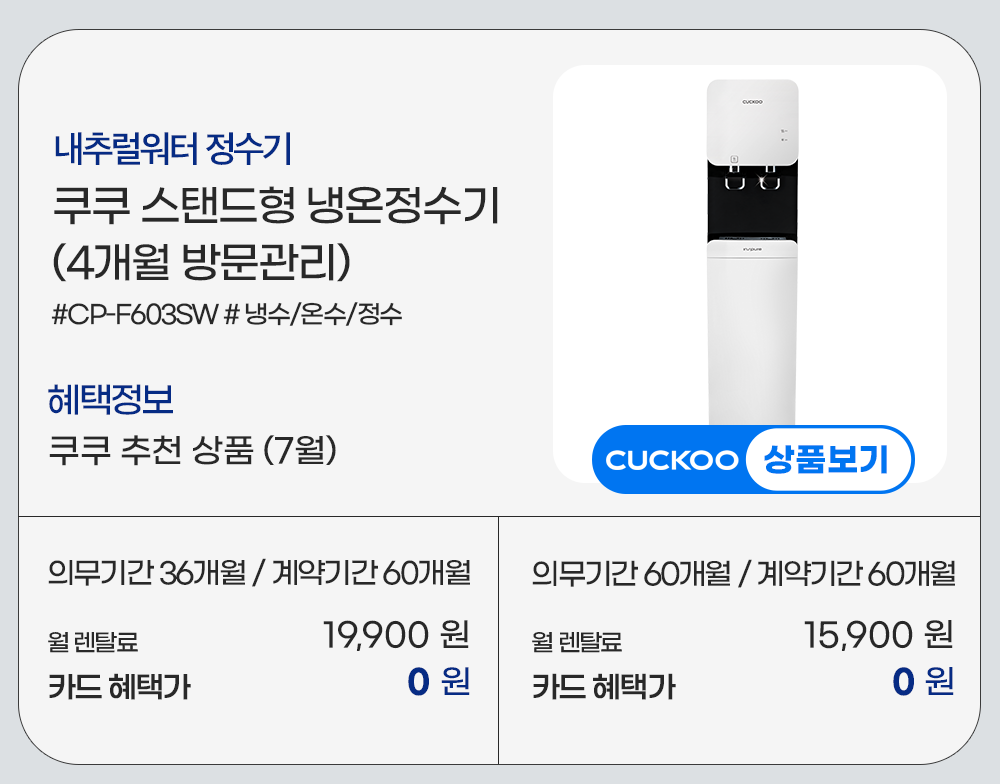Click the 15,900 원 monthly rental price
This screenshot has width=1000, height=784.
coord(878,634)
